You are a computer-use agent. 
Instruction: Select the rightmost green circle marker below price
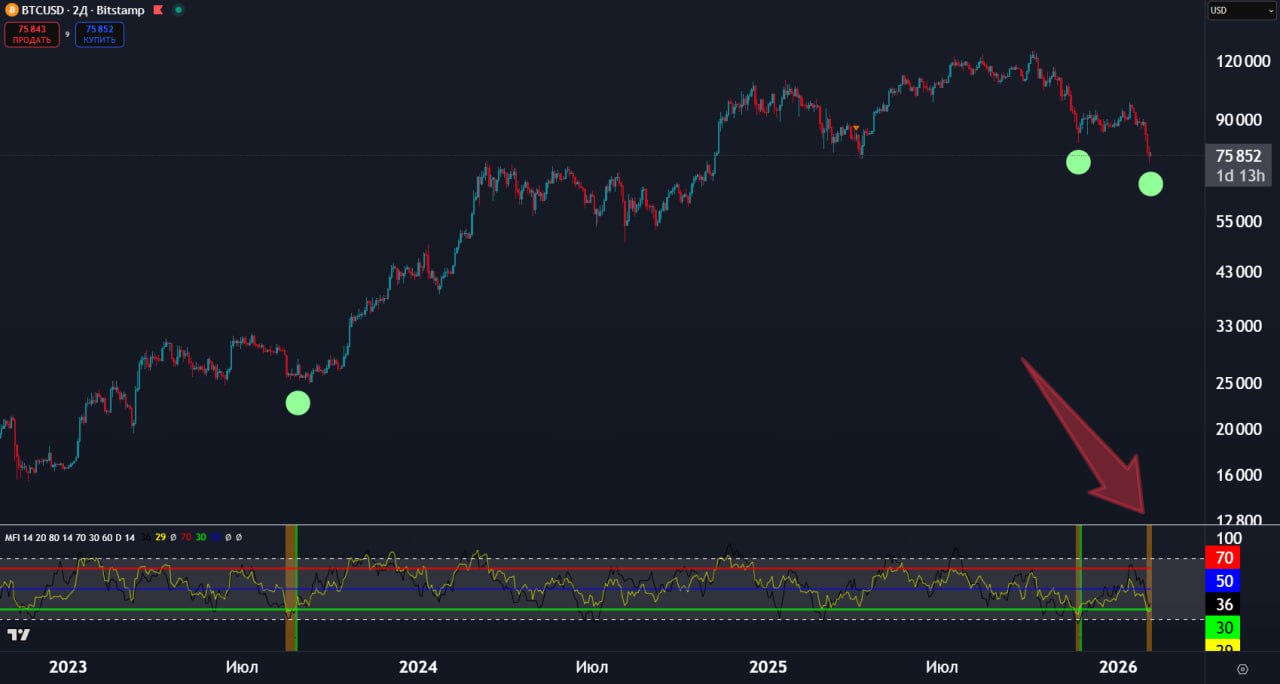point(1150,183)
